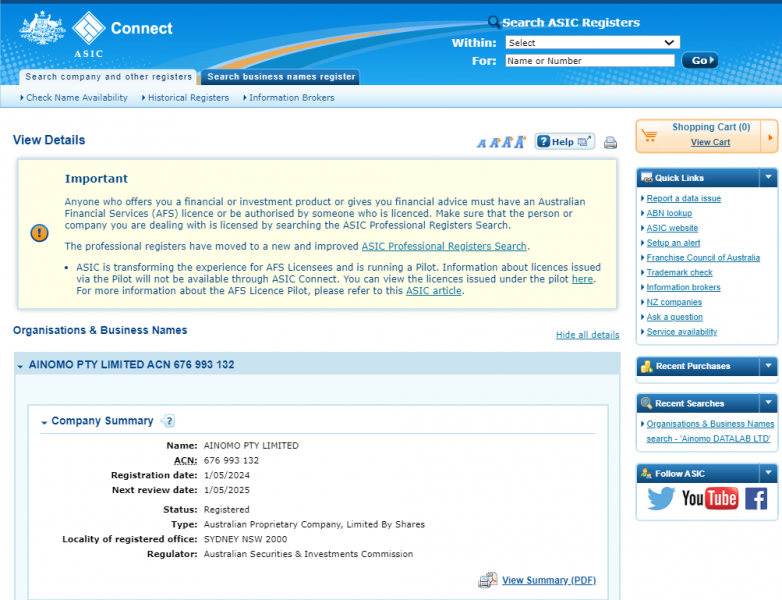The height and width of the screenshot is (600, 782).
Task: Collapse the Follow ASIC panel arrow
Action: point(768,473)
